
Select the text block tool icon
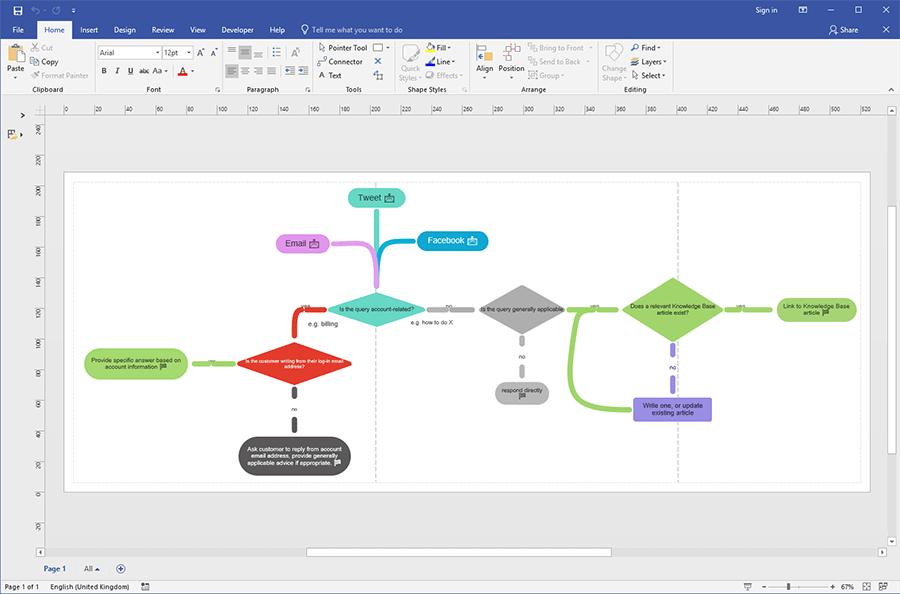pyautogui.click(x=378, y=75)
